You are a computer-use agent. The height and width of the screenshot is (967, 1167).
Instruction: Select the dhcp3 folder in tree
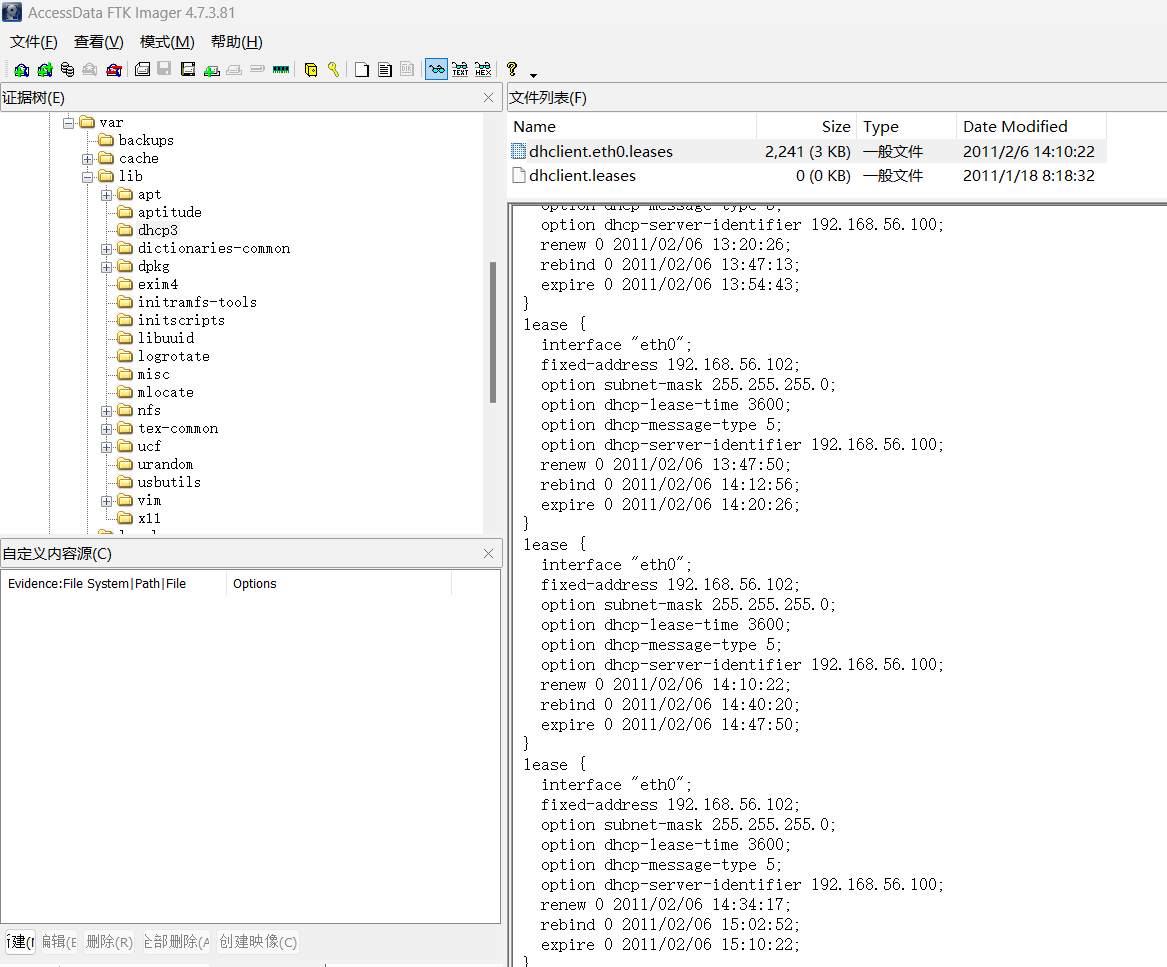(x=157, y=231)
